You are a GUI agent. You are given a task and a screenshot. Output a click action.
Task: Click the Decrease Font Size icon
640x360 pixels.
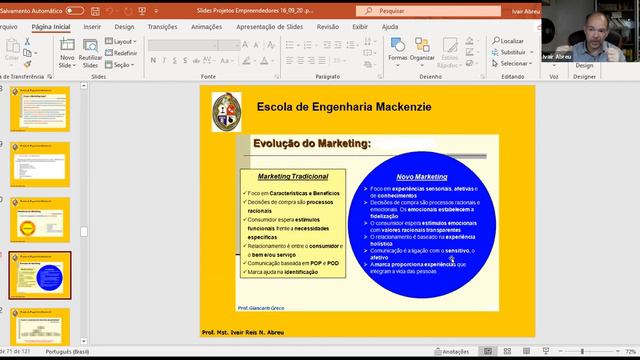[256, 45]
